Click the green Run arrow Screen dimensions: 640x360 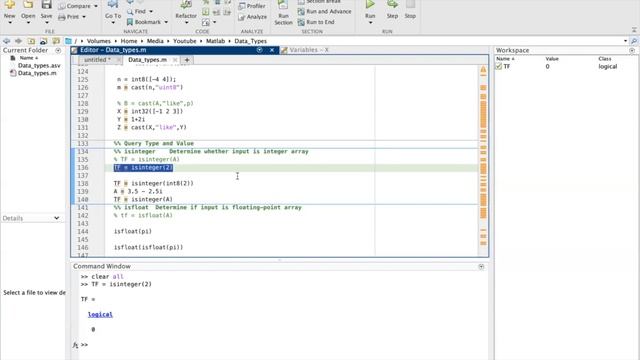(x=370, y=4)
